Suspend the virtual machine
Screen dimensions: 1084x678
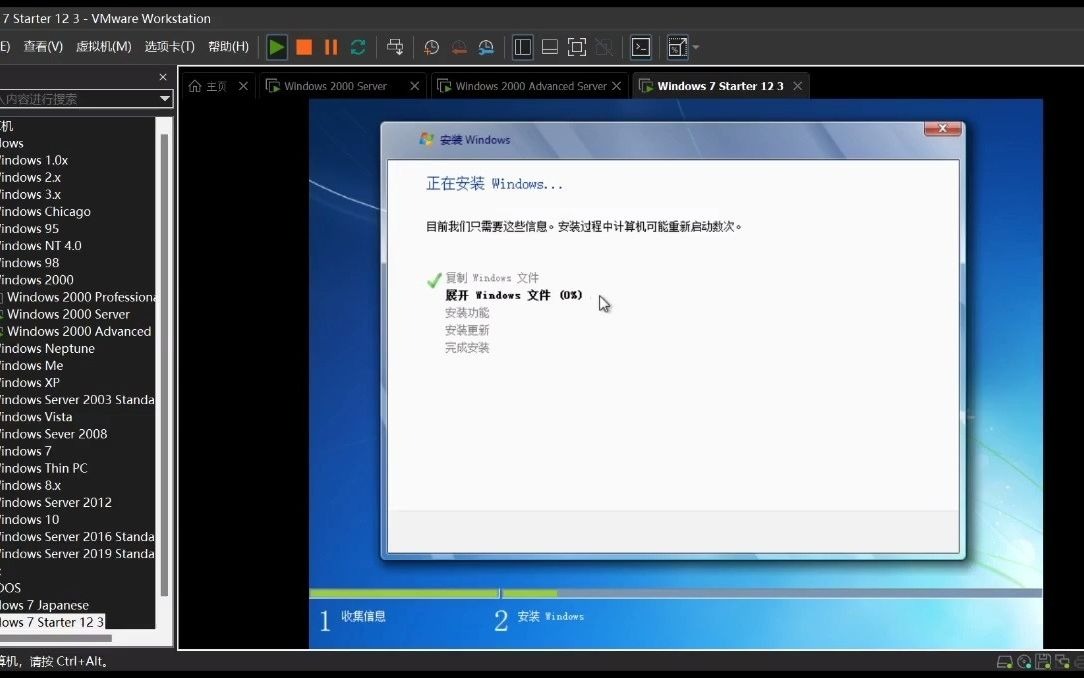[x=329, y=47]
